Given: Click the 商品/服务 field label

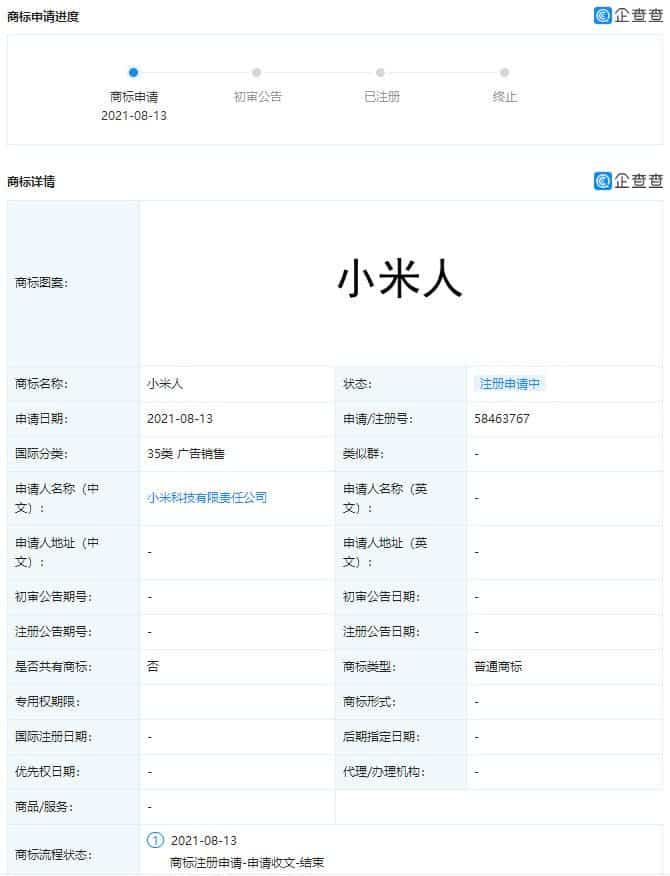Looking at the screenshot, I should (x=44, y=807).
